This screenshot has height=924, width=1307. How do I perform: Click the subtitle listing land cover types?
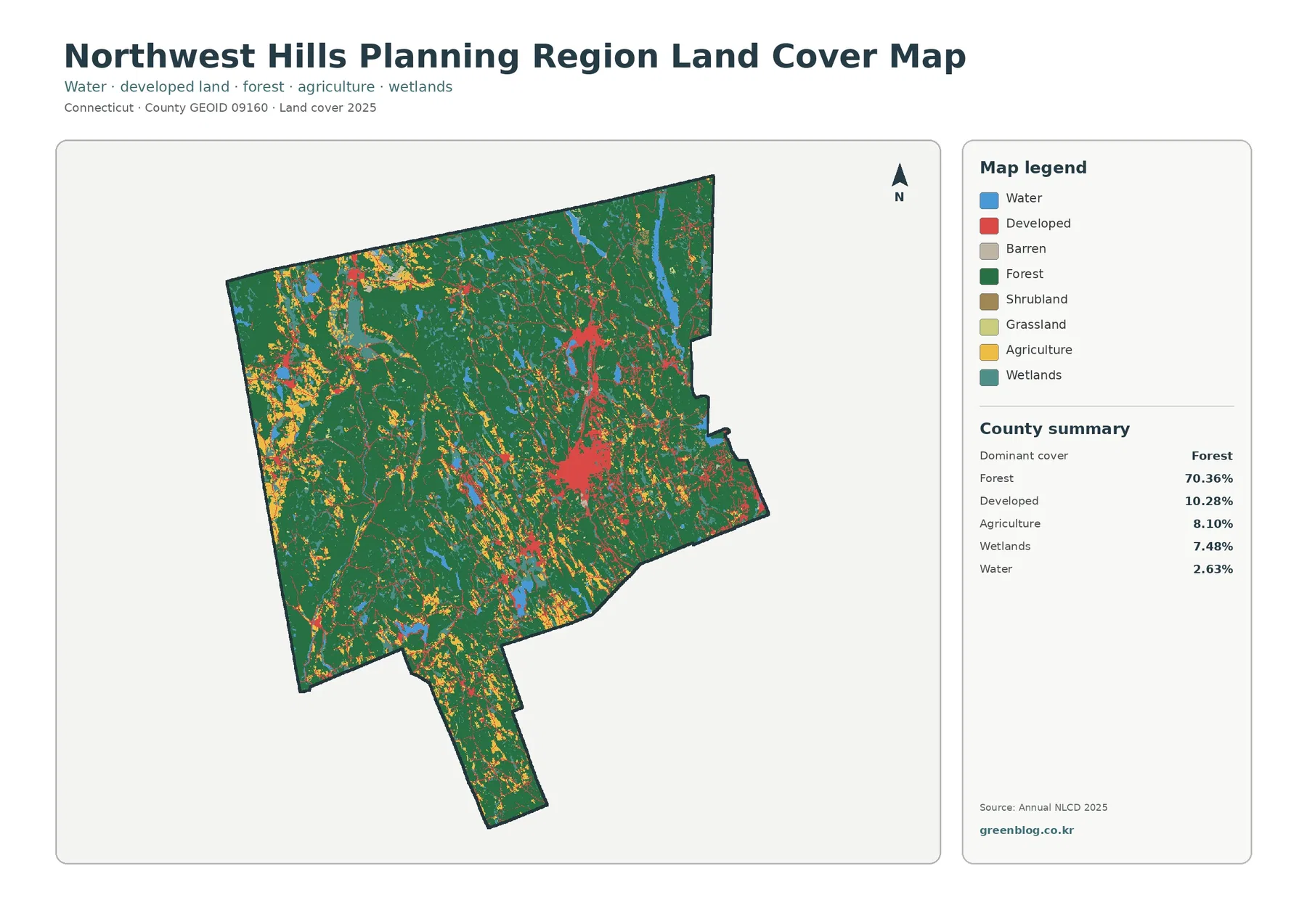pyautogui.click(x=258, y=87)
